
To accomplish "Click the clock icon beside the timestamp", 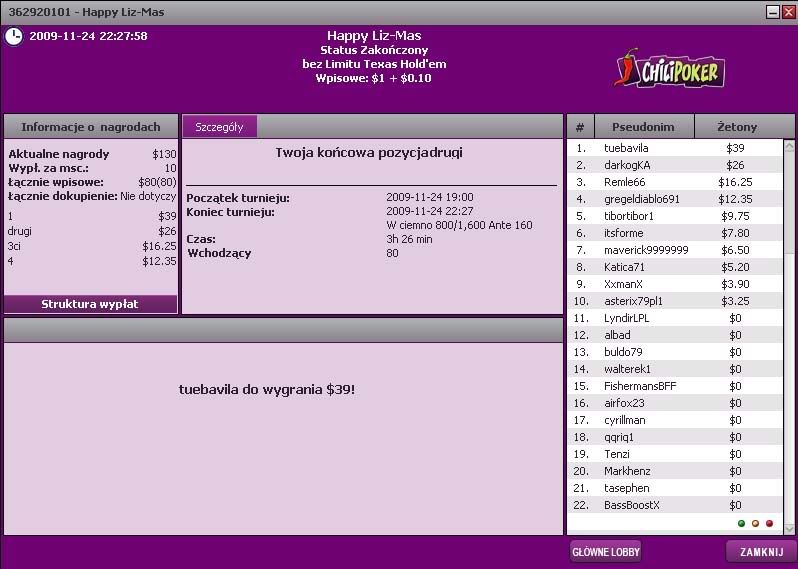I will coord(14,36).
